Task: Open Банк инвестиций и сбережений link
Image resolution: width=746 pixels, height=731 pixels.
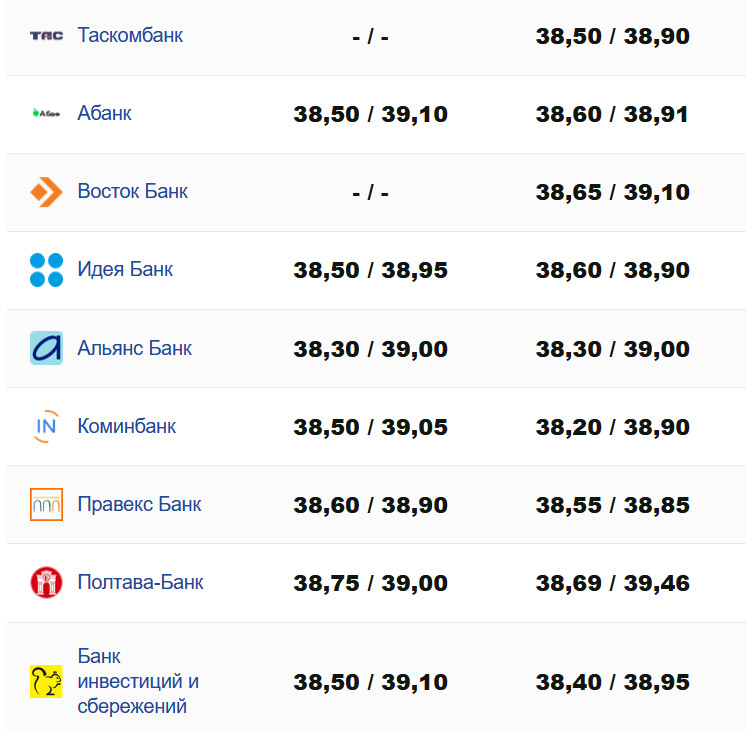Action: 137,682
